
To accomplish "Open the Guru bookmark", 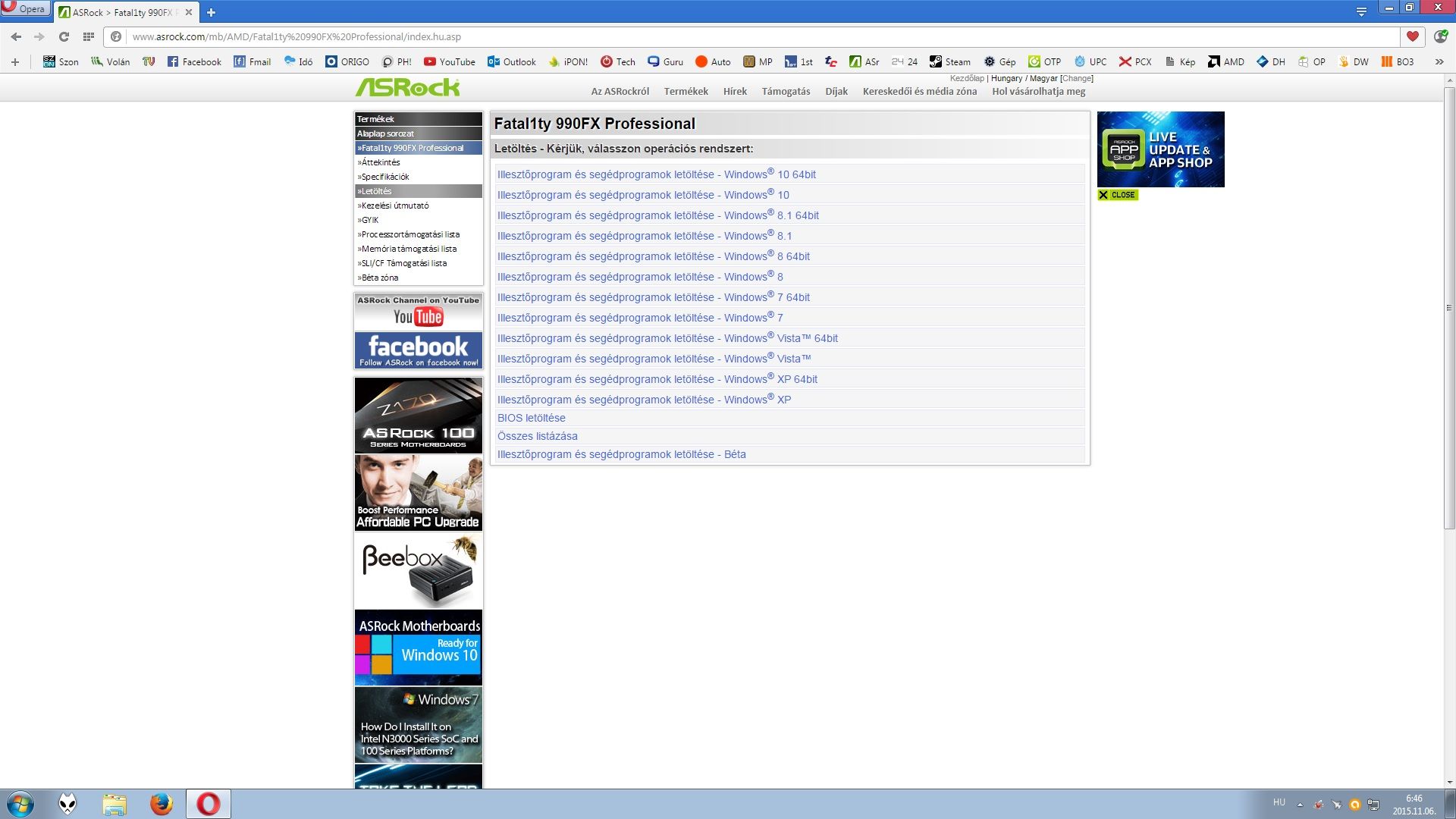I will click(x=665, y=62).
